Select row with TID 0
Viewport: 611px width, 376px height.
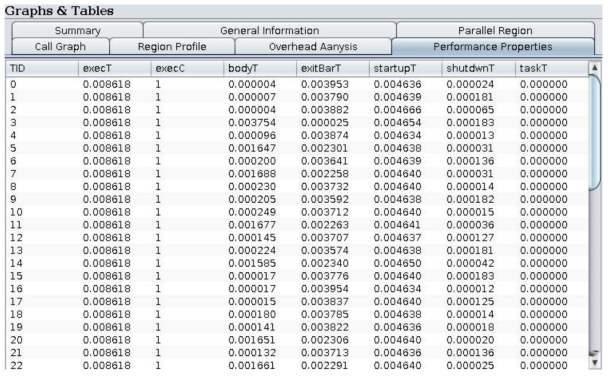tap(297, 84)
